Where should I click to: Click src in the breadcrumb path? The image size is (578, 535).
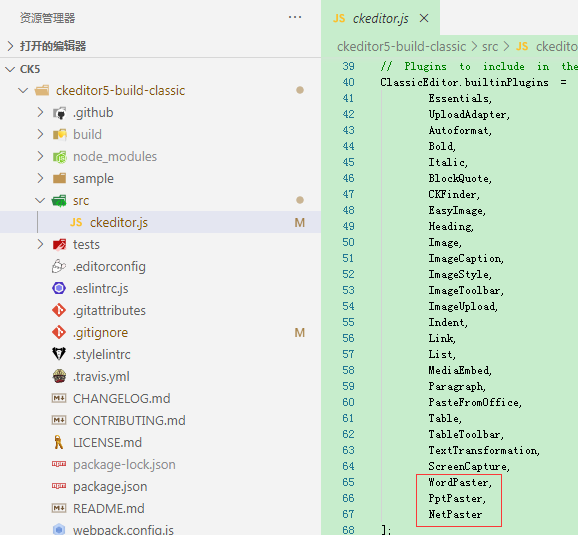pyautogui.click(x=490, y=47)
